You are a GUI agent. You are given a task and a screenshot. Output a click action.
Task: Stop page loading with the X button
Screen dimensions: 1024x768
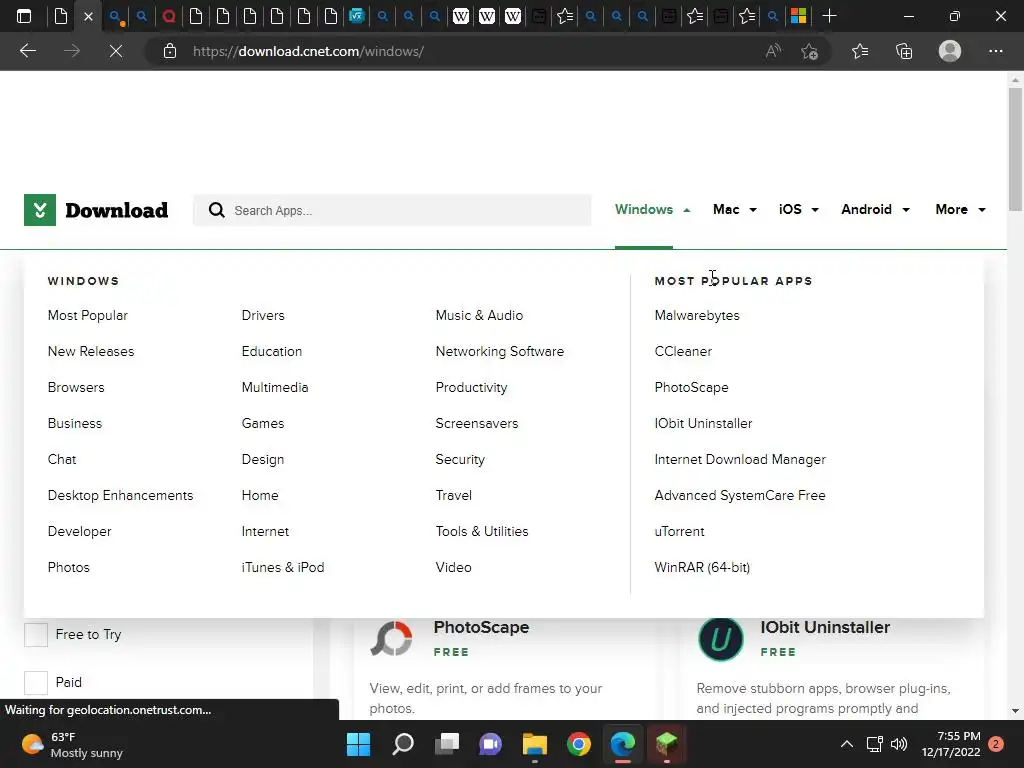point(116,51)
